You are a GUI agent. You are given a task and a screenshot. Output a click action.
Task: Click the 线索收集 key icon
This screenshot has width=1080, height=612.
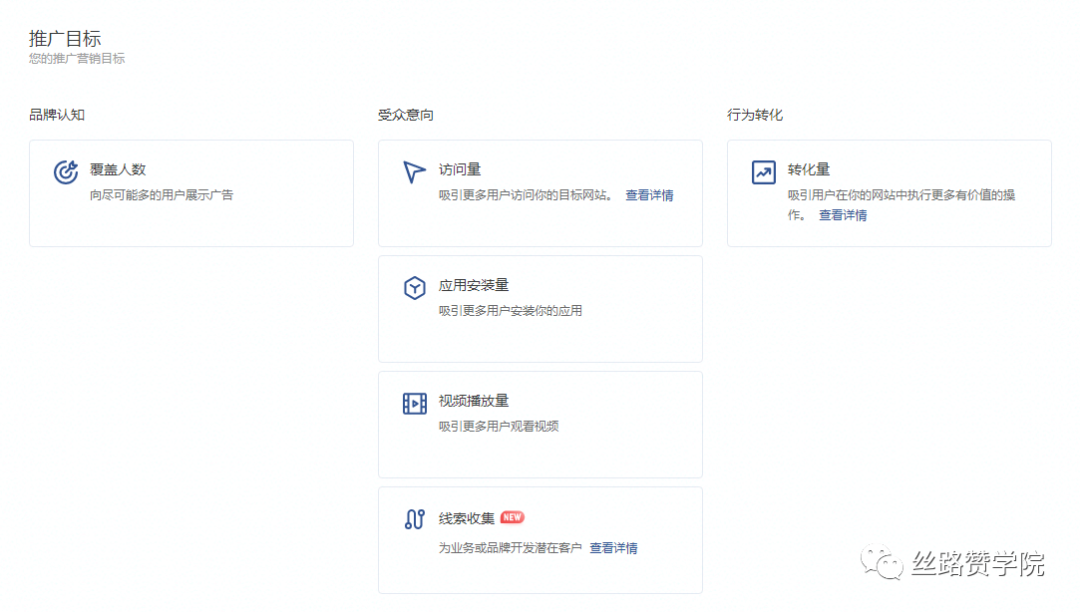(413, 517)
